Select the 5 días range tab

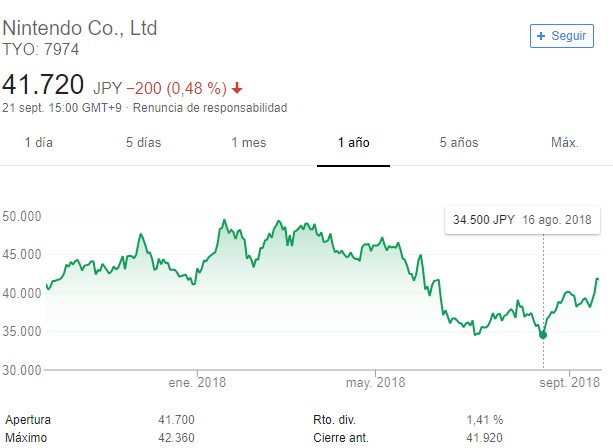(143, 143)
